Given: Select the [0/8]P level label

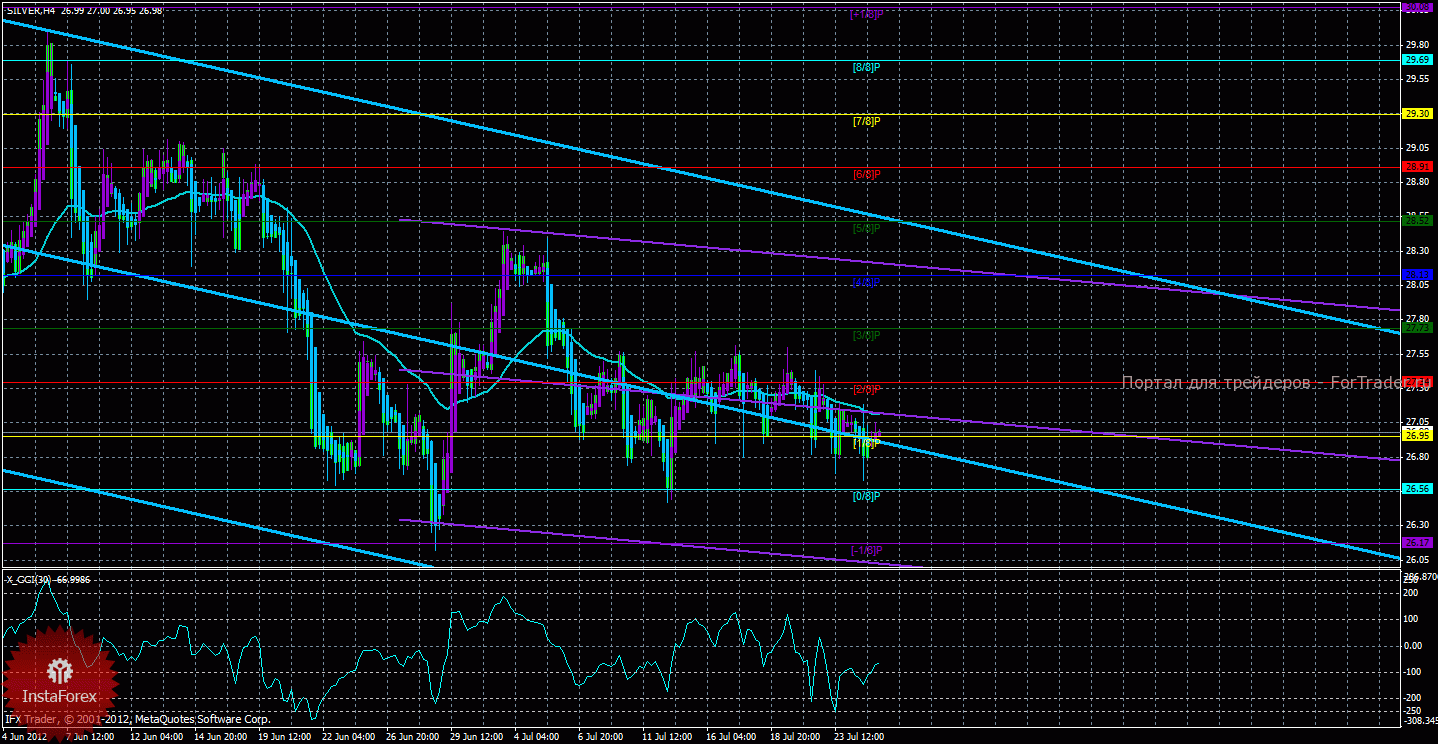Looking at the screenshot, I should coord(866,496).
